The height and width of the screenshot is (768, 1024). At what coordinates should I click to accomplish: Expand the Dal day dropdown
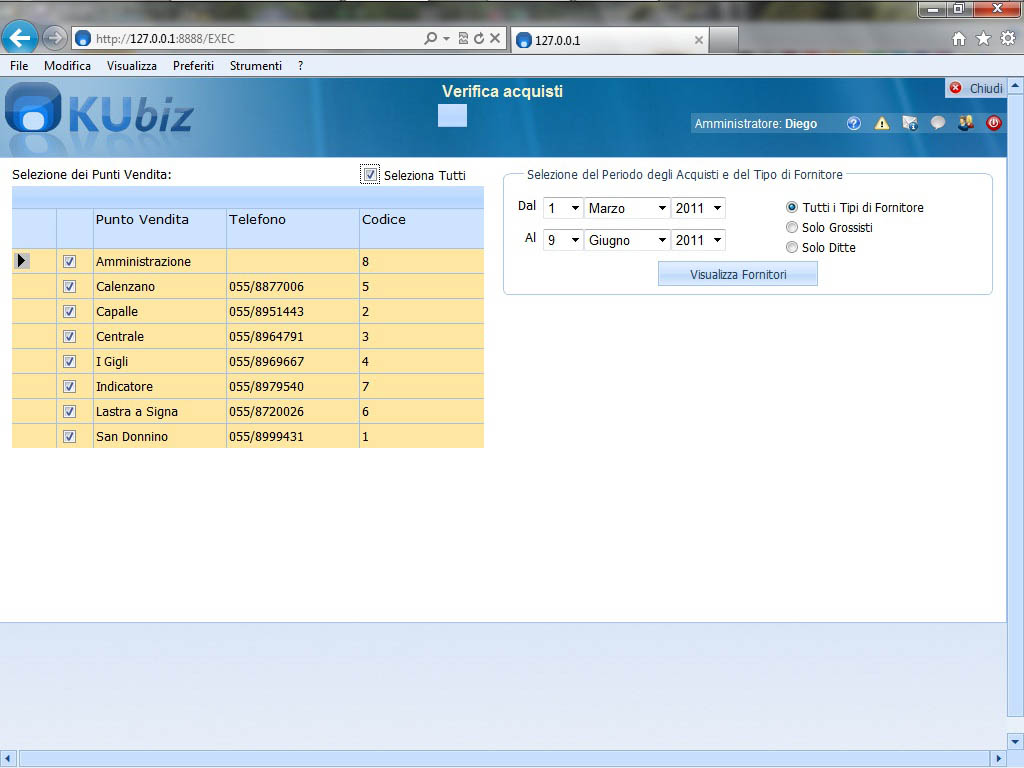[563, 209]
